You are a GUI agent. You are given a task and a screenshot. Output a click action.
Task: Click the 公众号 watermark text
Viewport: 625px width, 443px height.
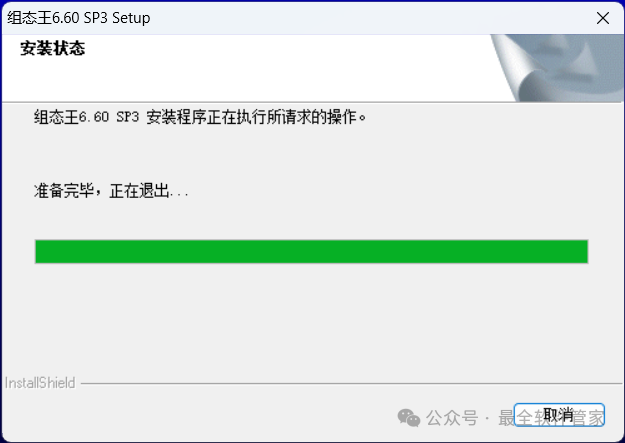tap(452, 418)
